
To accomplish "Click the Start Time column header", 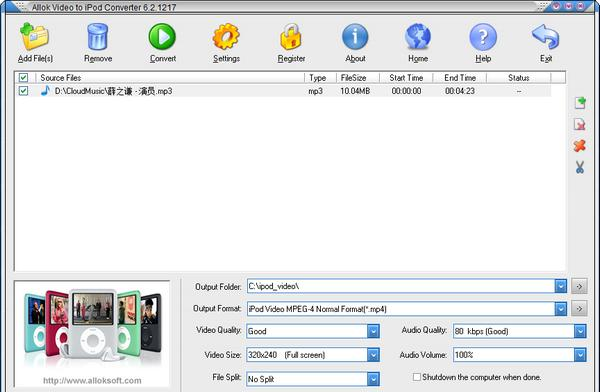I will 406,78.
